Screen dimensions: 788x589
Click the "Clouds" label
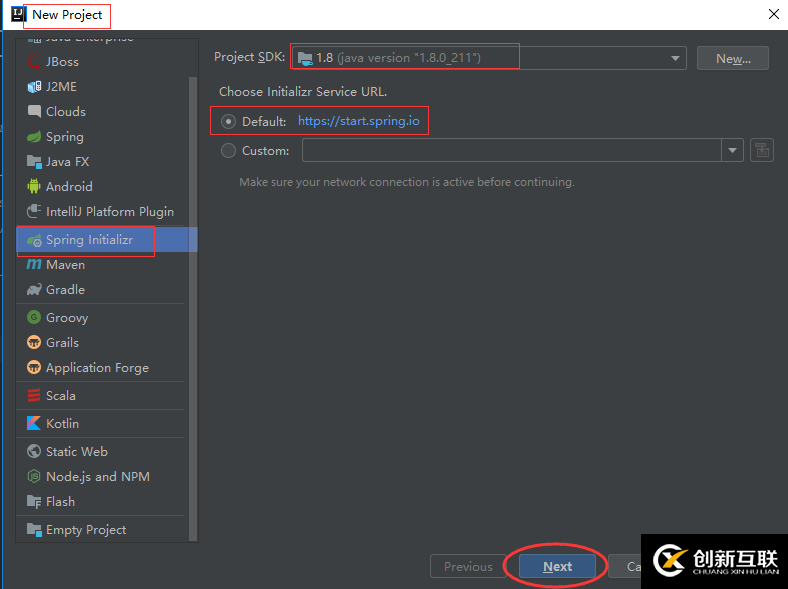click(66, 111)
